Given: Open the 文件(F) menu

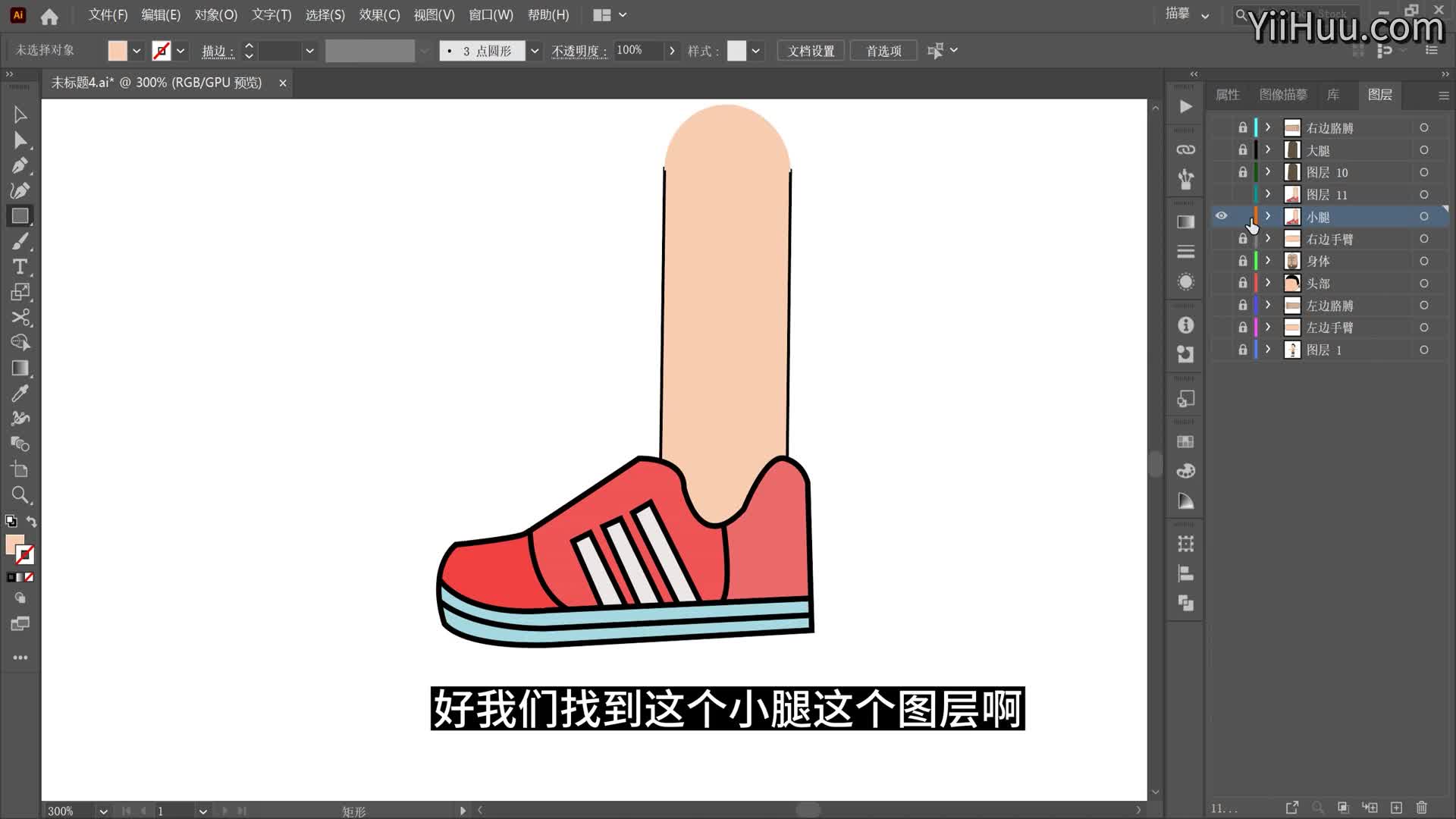Looking at the screenshot, I should point(108,15).
